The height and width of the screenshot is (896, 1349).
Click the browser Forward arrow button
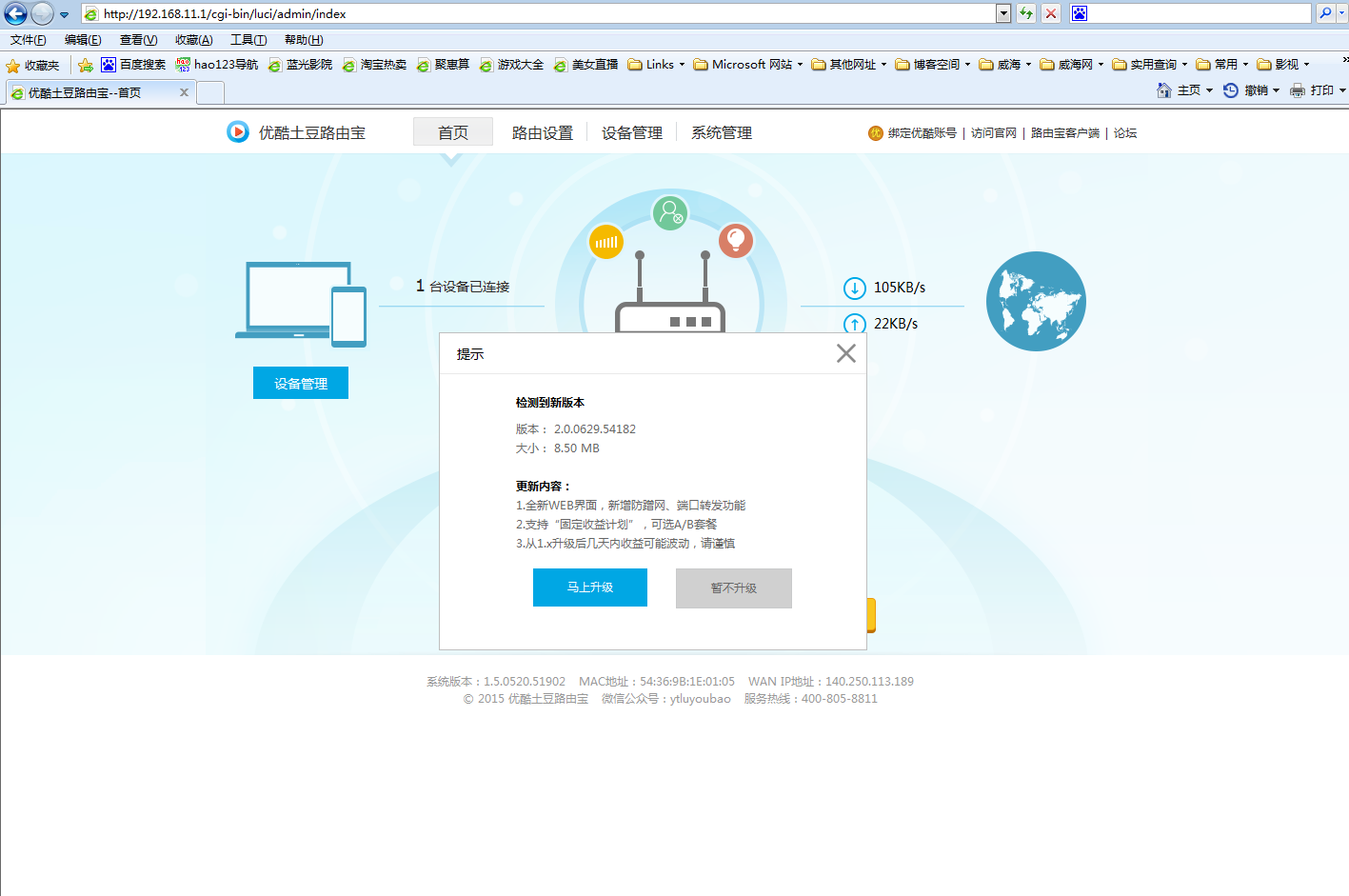pos(43,13)
